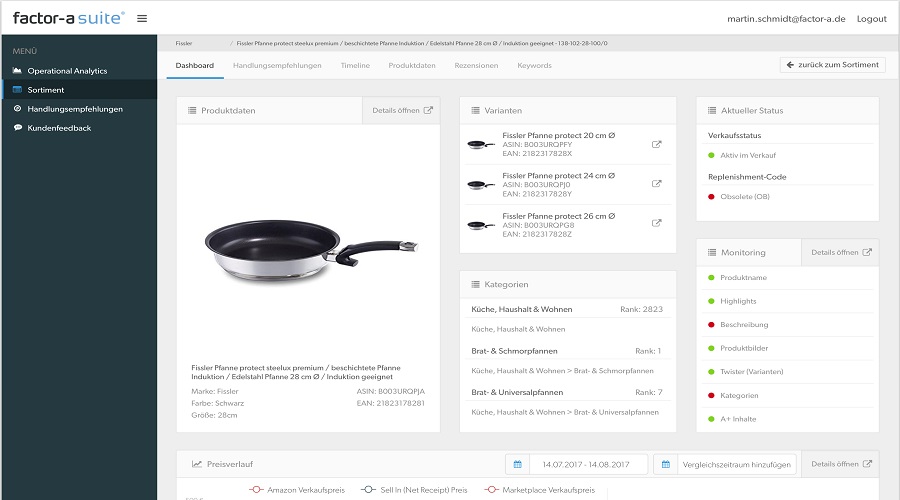Image resolution: width=900 pixels, height=500 pixels.
Task: Click the Küche, Haushalt & Wohnen category heading
Action: [522, 309]
